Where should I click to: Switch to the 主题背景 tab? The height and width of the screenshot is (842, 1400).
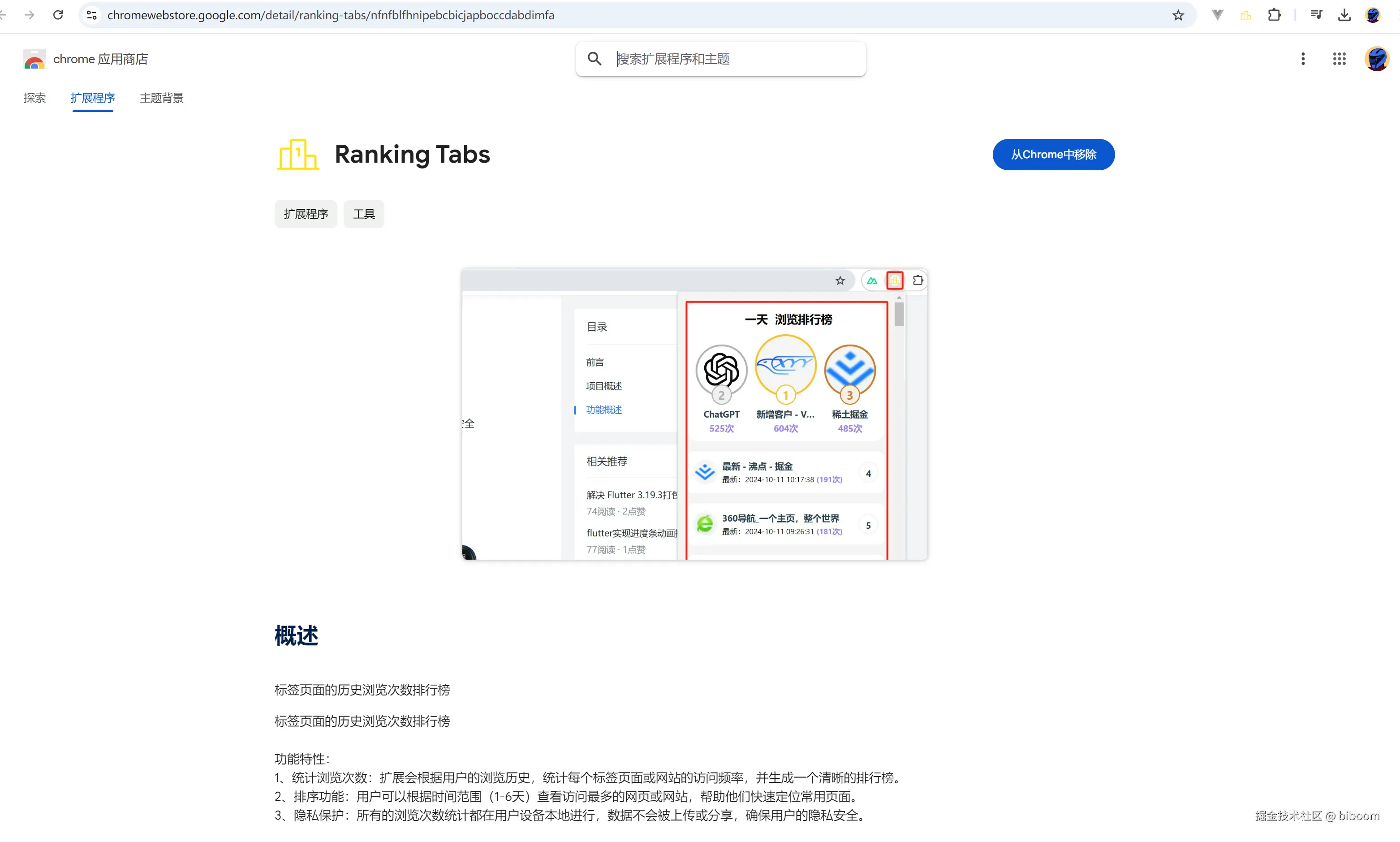point(161,98)
